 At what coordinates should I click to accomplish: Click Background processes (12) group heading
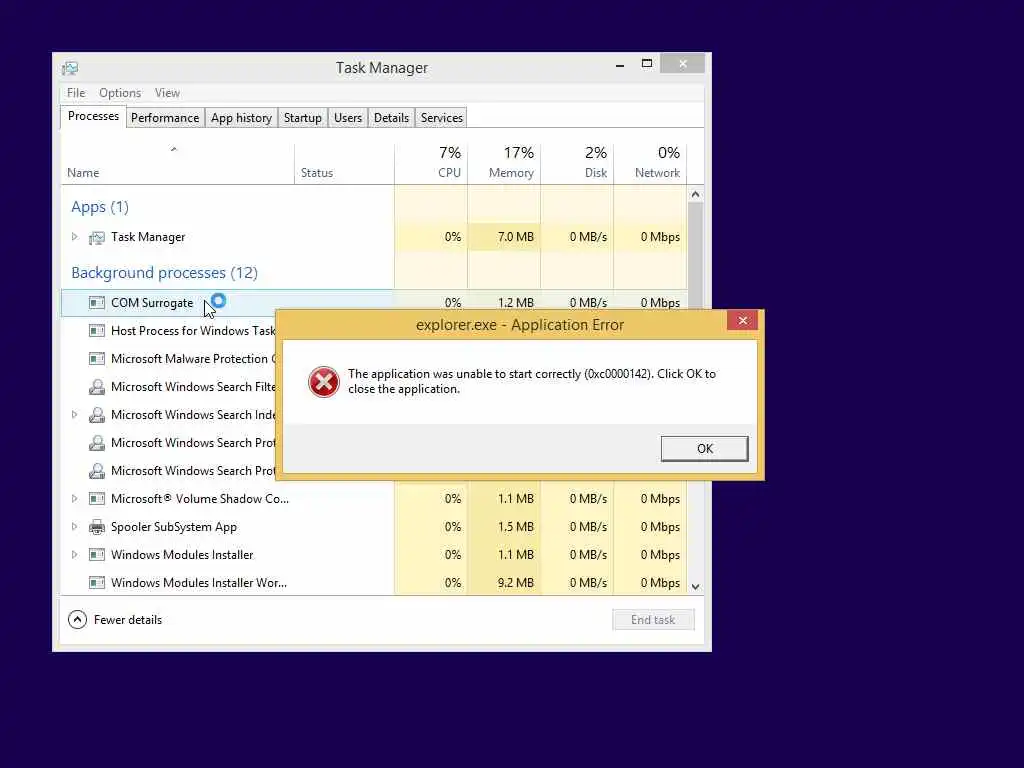pos(165,273)
